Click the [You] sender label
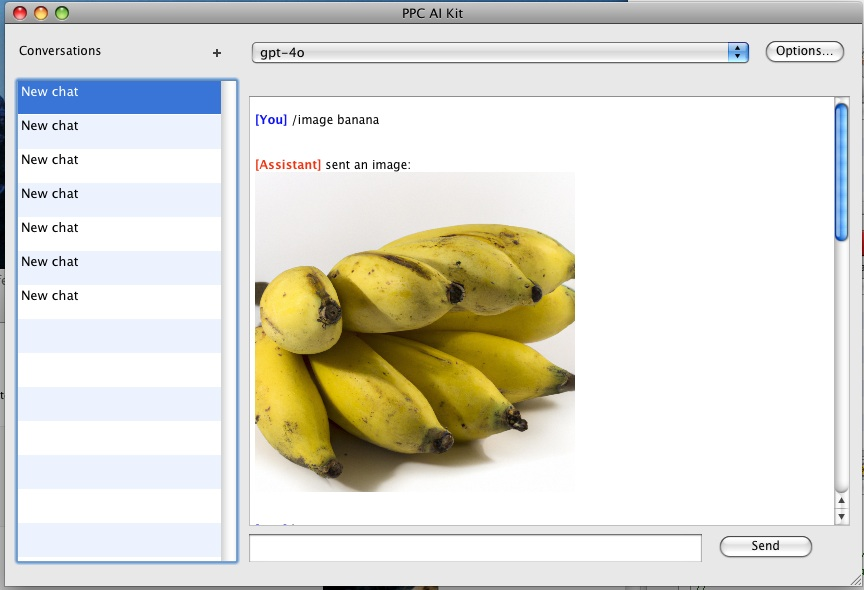Image resolution: width=864 pixels, height=590 pixels. coord(271,120)
